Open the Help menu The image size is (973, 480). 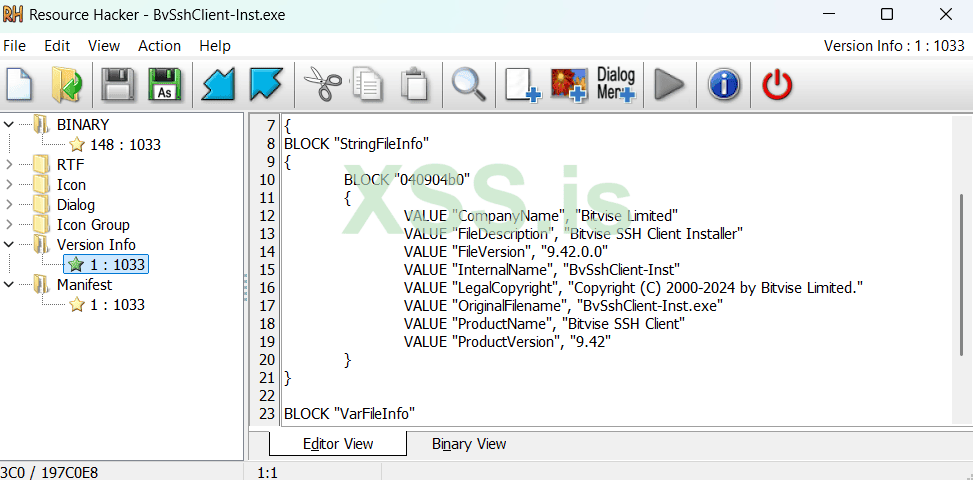(215, 46)
